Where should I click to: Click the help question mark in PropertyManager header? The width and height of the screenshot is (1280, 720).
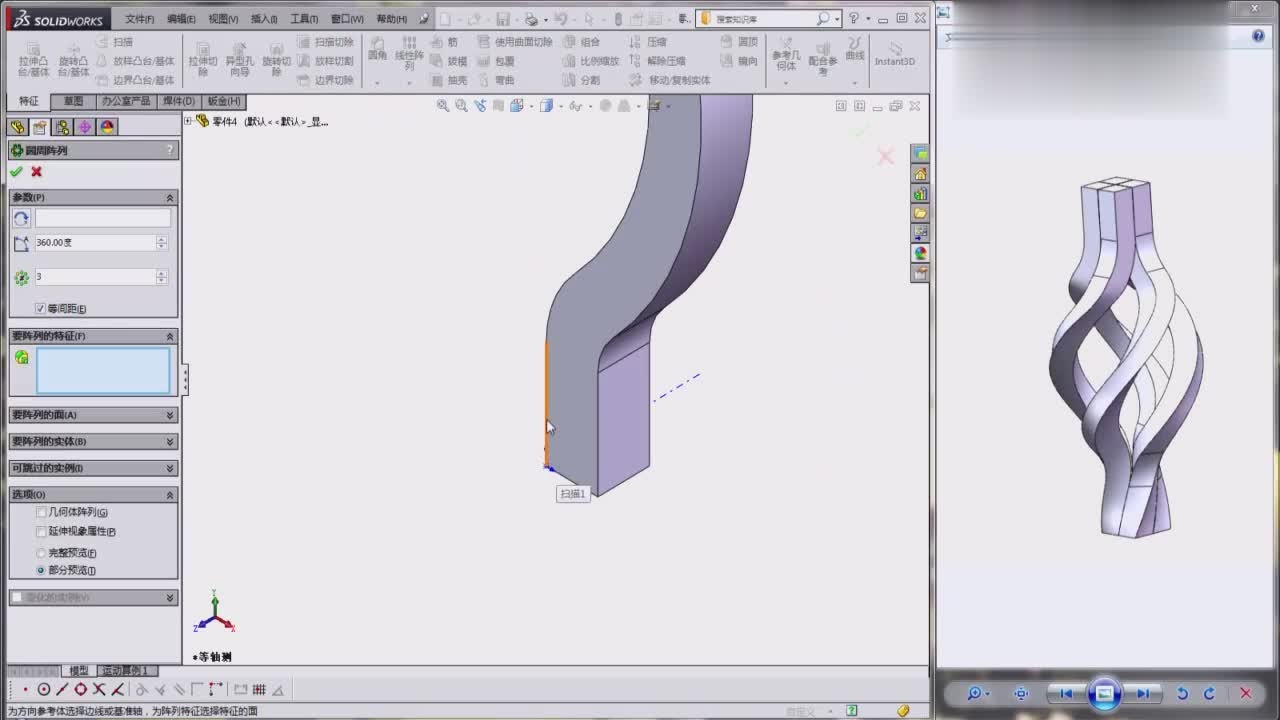(x=170, y=150)
